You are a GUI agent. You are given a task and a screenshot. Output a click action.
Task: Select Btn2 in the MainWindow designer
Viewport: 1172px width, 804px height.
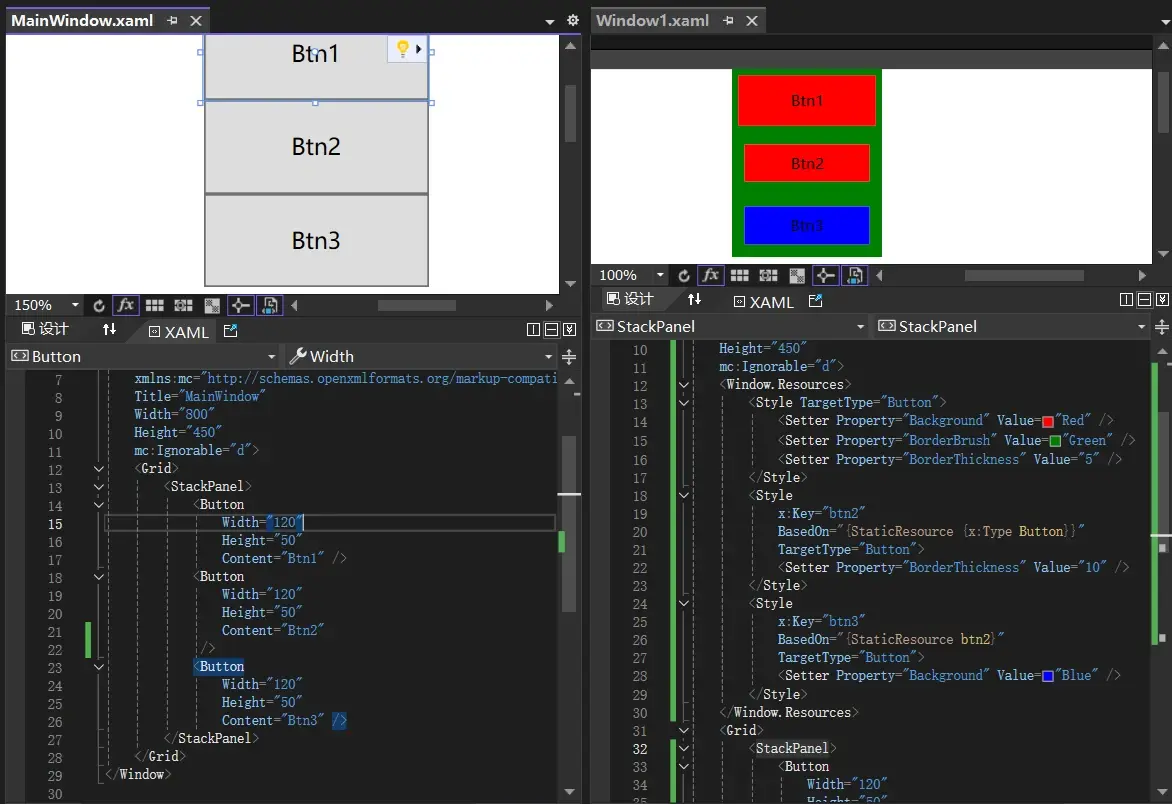[x=316, y=146]
